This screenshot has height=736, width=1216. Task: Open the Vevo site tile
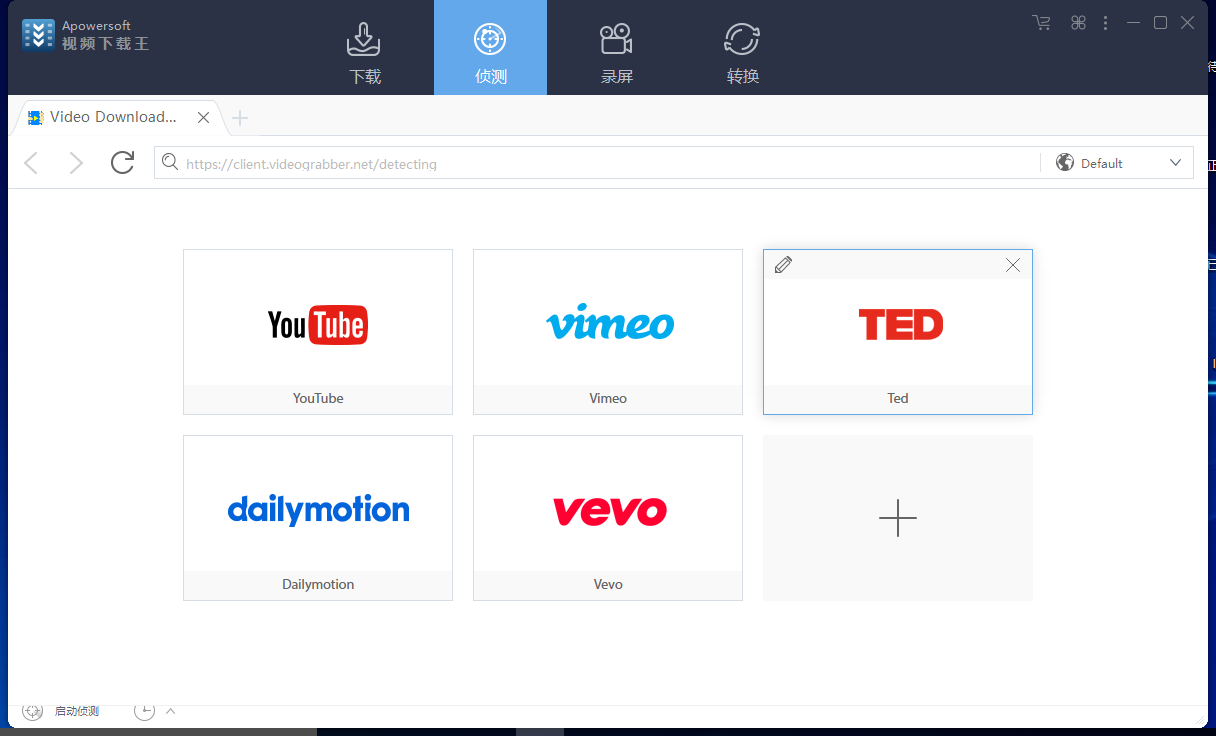pyautogui.click(x=608, y=518)
